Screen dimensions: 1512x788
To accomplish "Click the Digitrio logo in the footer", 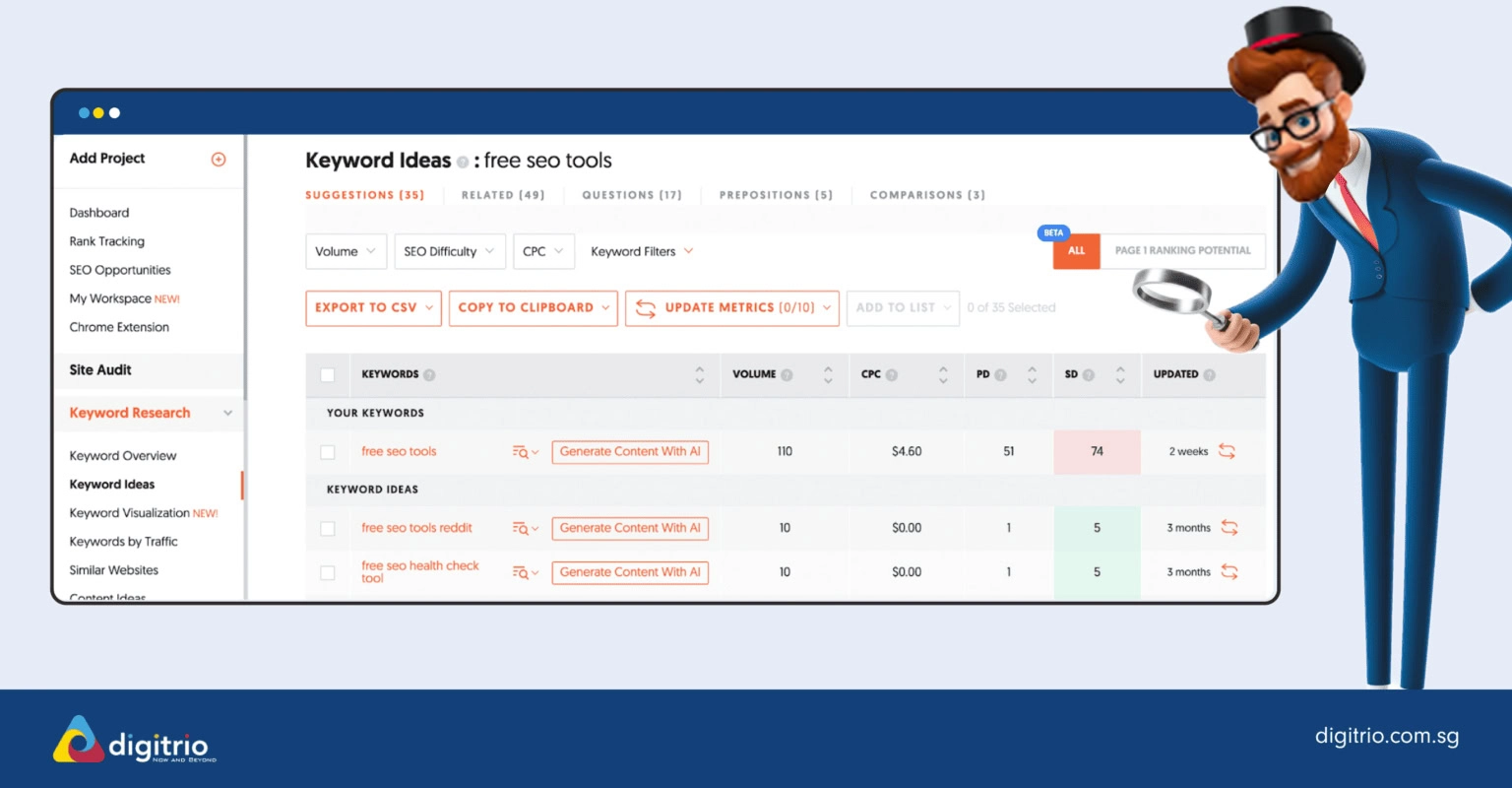I will (x=133, y=737).
